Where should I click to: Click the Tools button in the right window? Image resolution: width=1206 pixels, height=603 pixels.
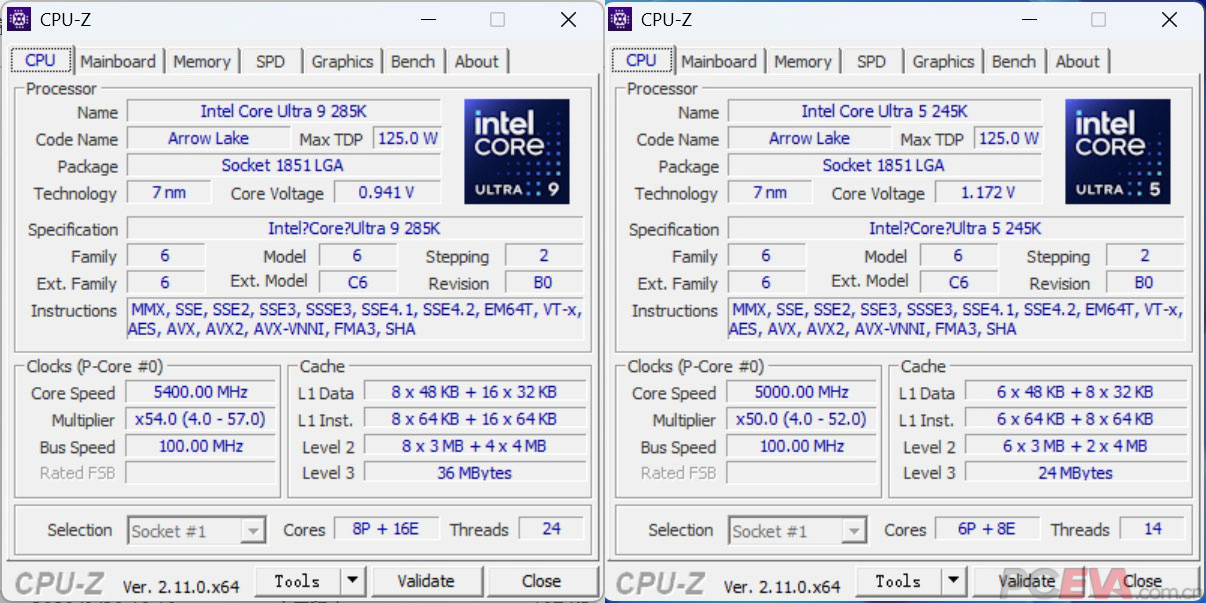pyautogui.click(x=899, y=581)
